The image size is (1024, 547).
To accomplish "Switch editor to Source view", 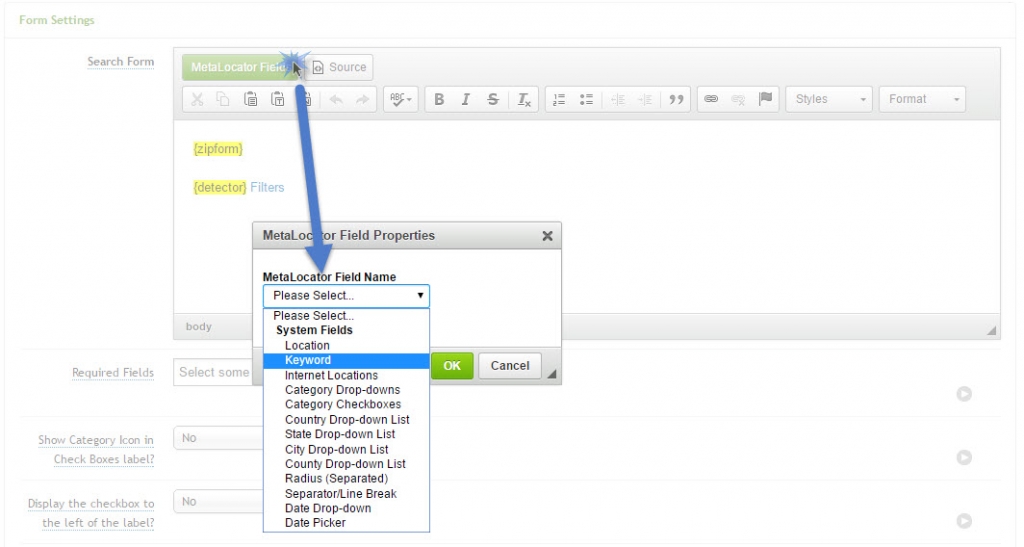I will [340, 67].
